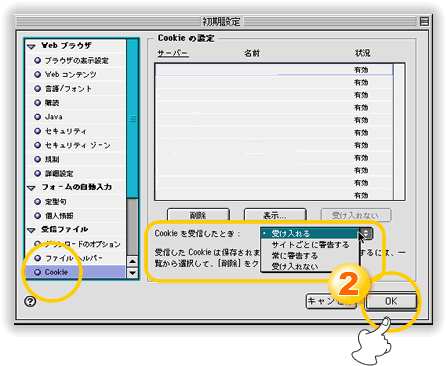Click the bullet icon beside 個人情報
The height and width of the screenshot is (366, 447).
pos(38,216)
